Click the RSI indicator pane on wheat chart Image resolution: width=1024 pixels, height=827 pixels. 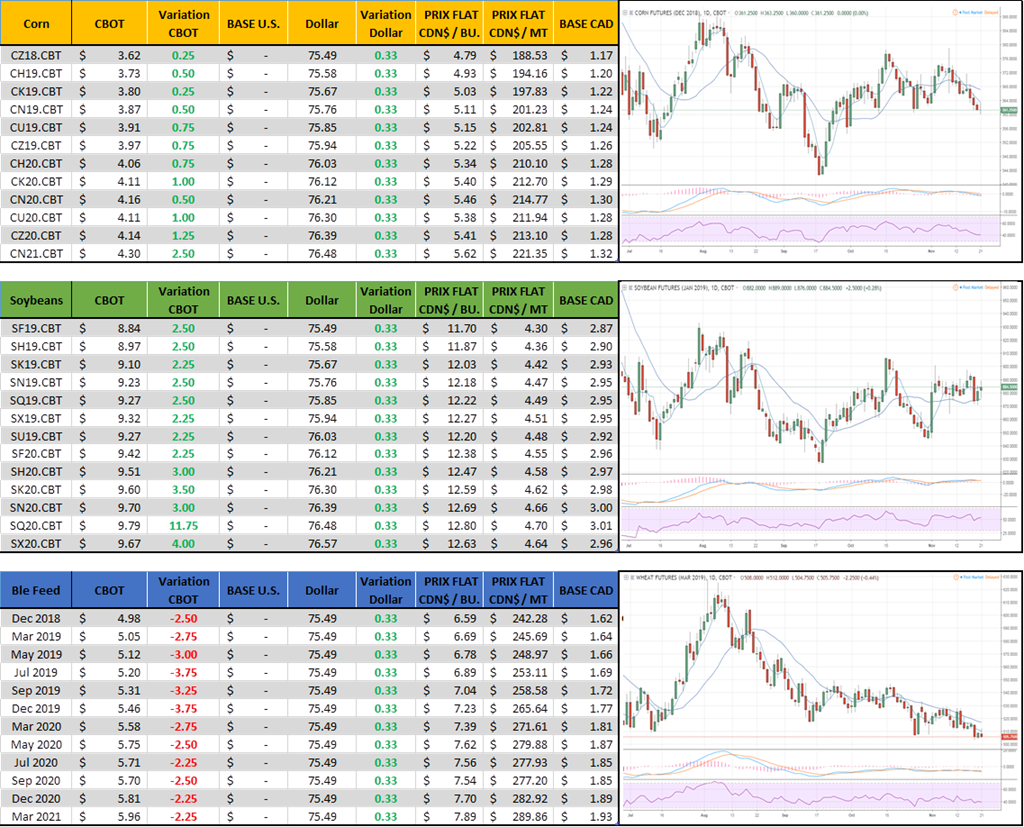click(800, 798)
